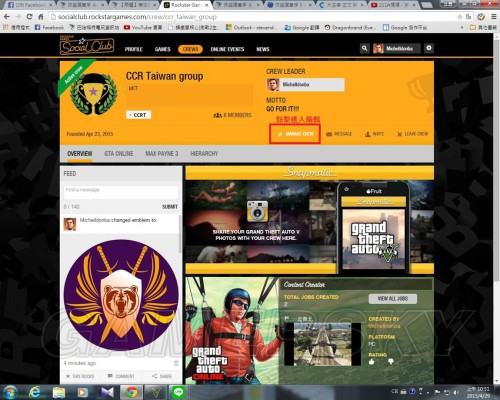Click the Post a message field
Screen dimensions: 500x400
click(x=121, y=192)
